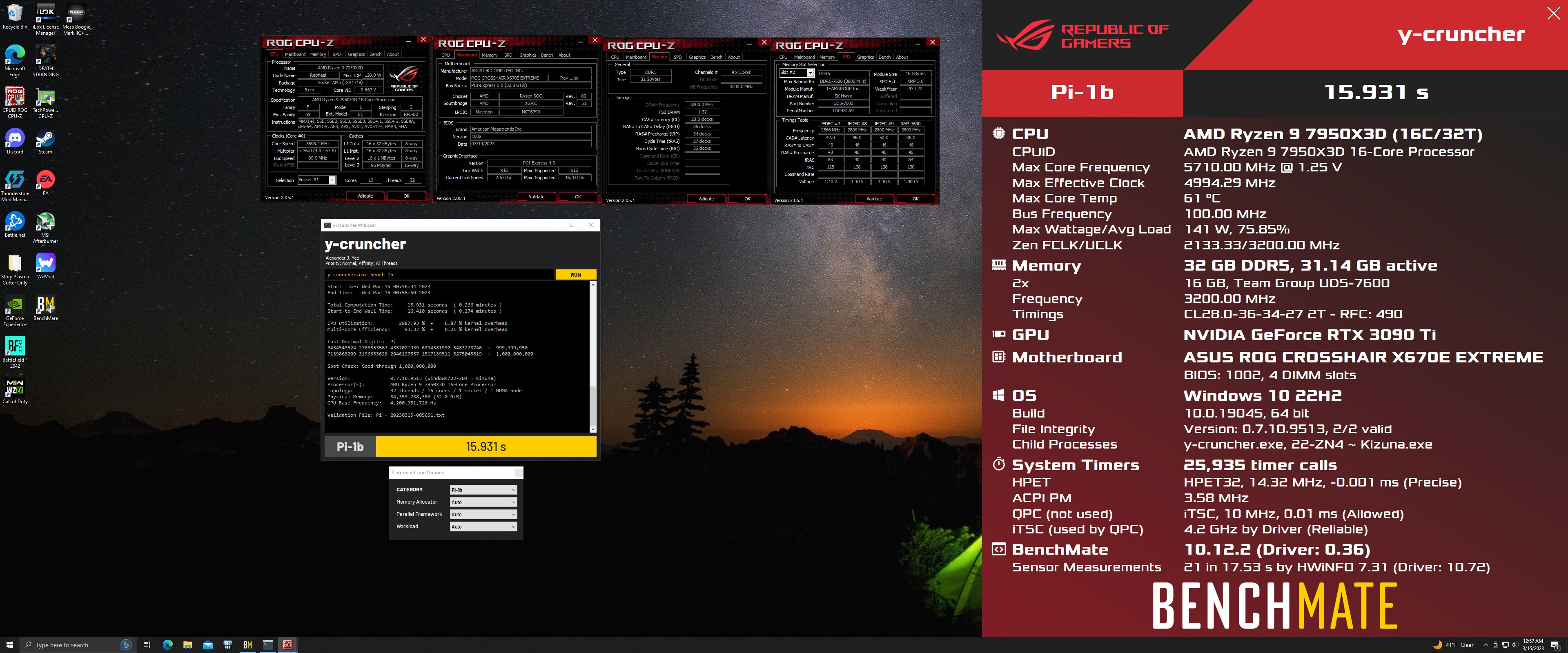
Task: Launch Call of Duty from the desktop
Action: (x=15, y=390)
